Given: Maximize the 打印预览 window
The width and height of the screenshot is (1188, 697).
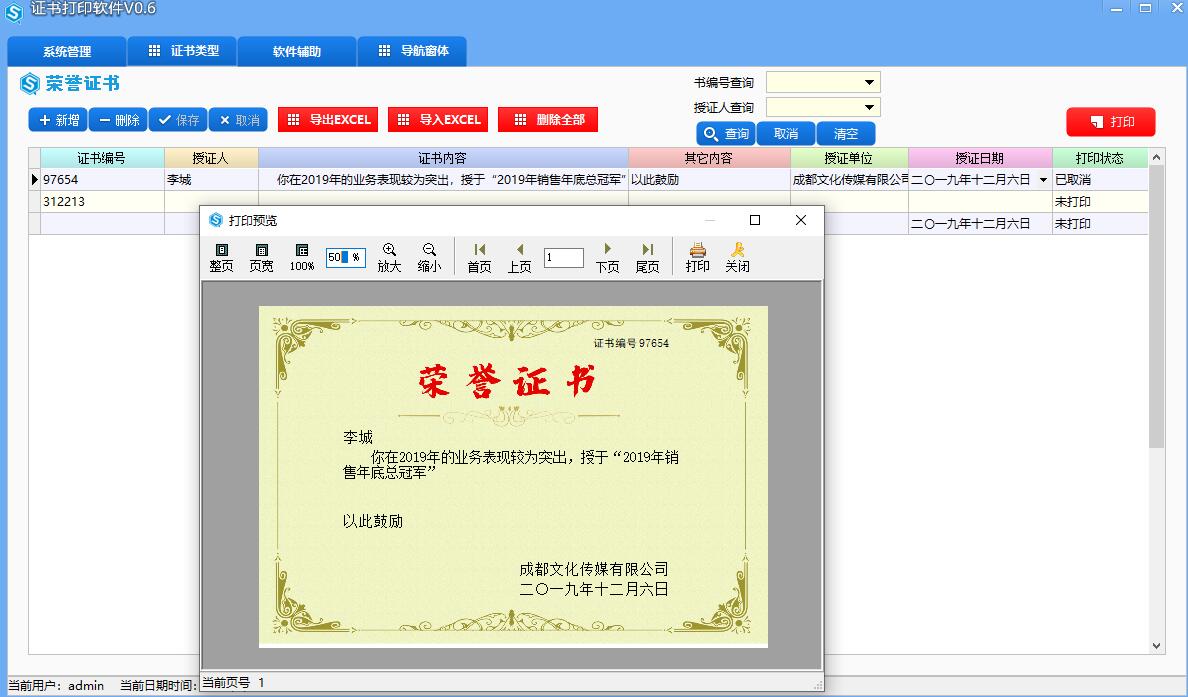Looking at the screenshot, I should [755, 220].
